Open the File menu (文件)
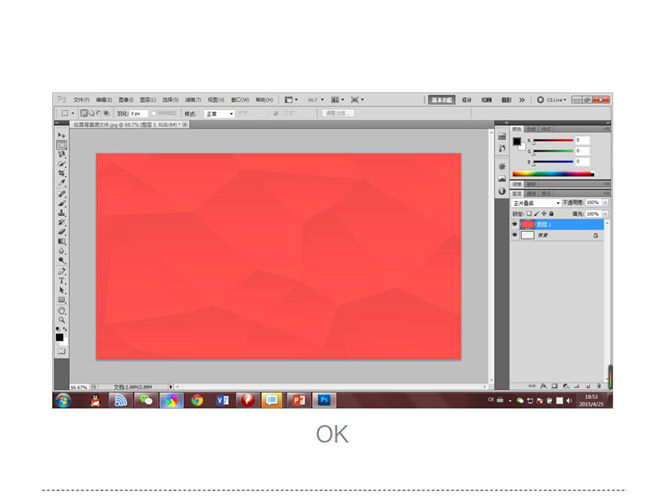The height and width of the screenshot is (501, 668). (81, 100)
